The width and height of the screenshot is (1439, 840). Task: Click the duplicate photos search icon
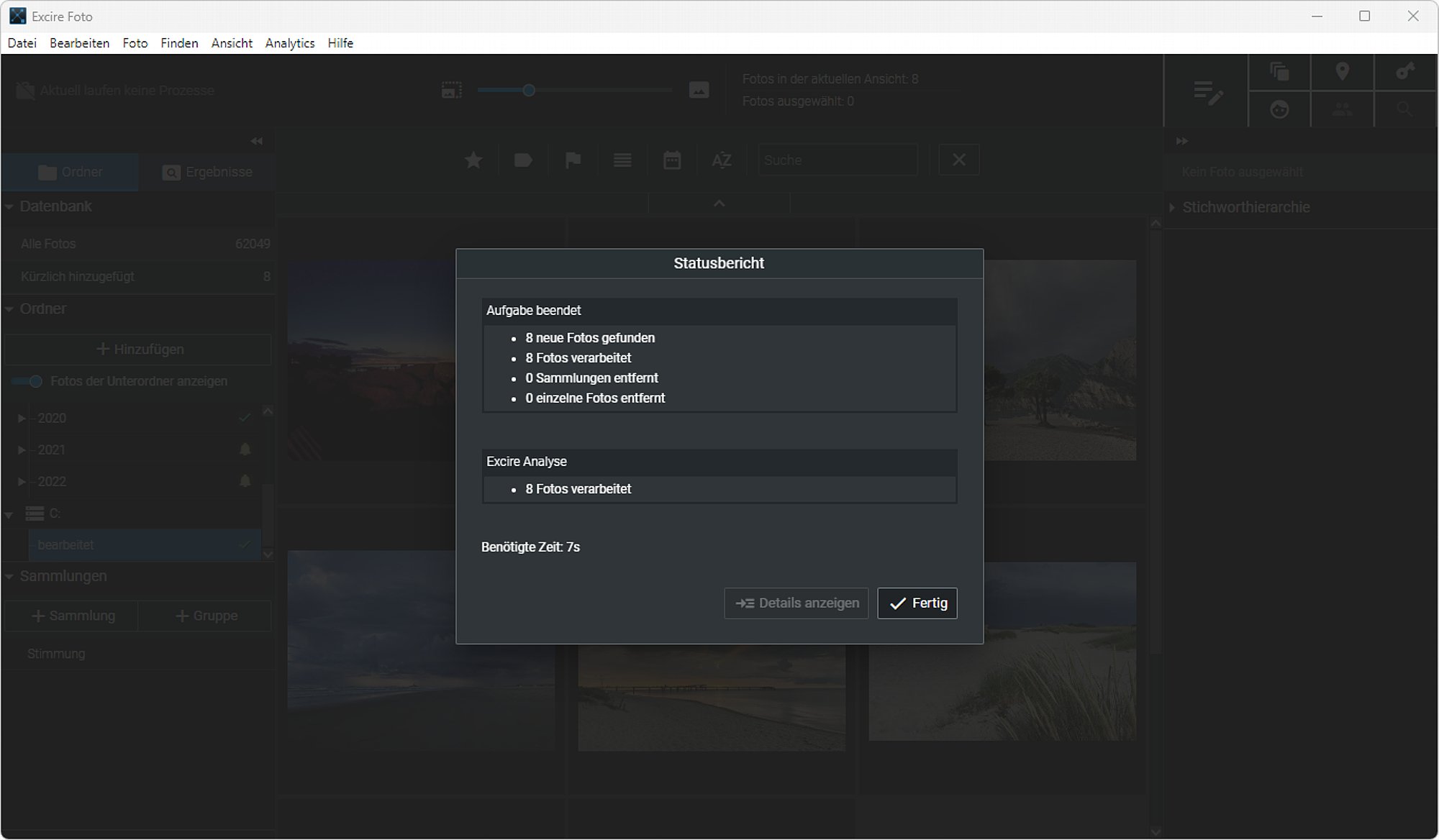click(x=1279, y=72)
